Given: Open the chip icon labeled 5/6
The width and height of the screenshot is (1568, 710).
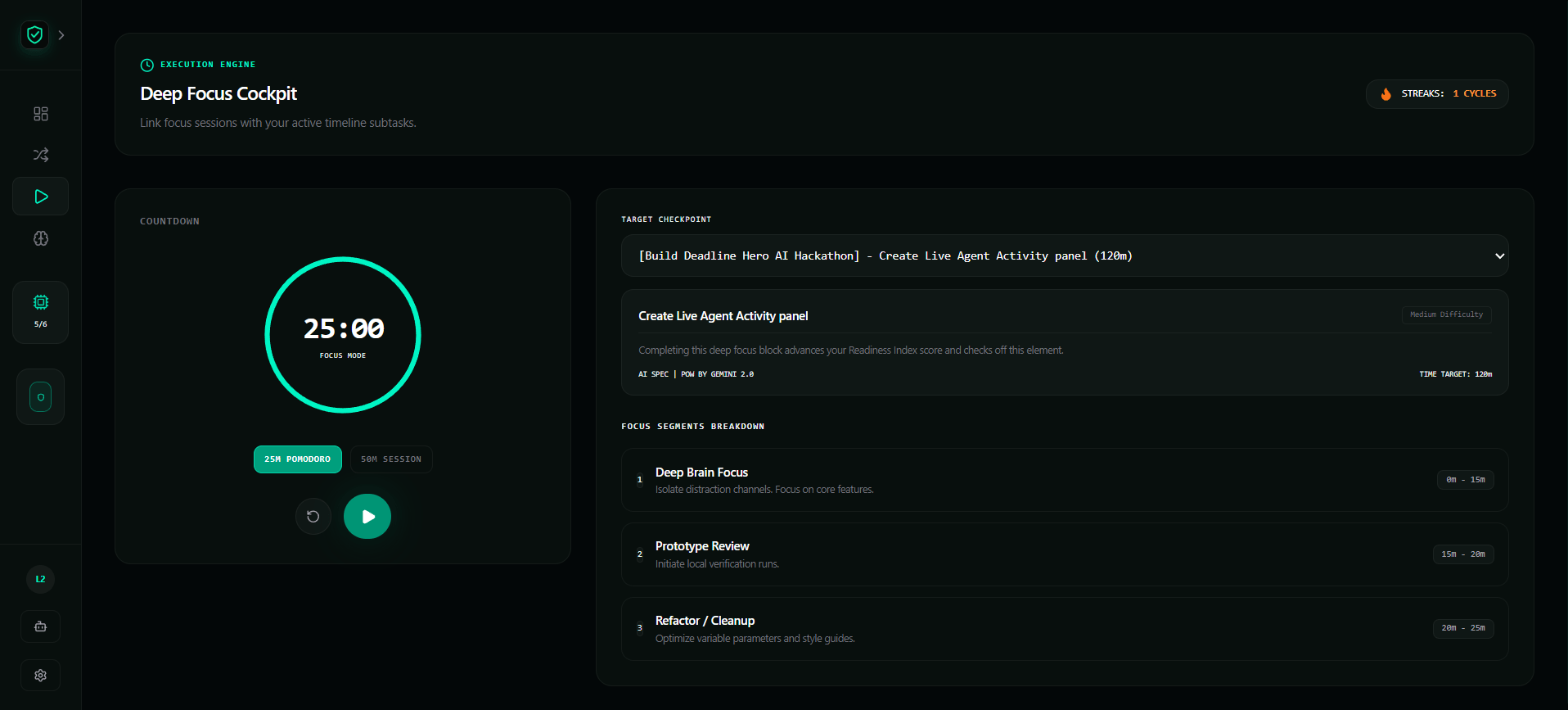Looking at the screenshot, I should (41, 311).
